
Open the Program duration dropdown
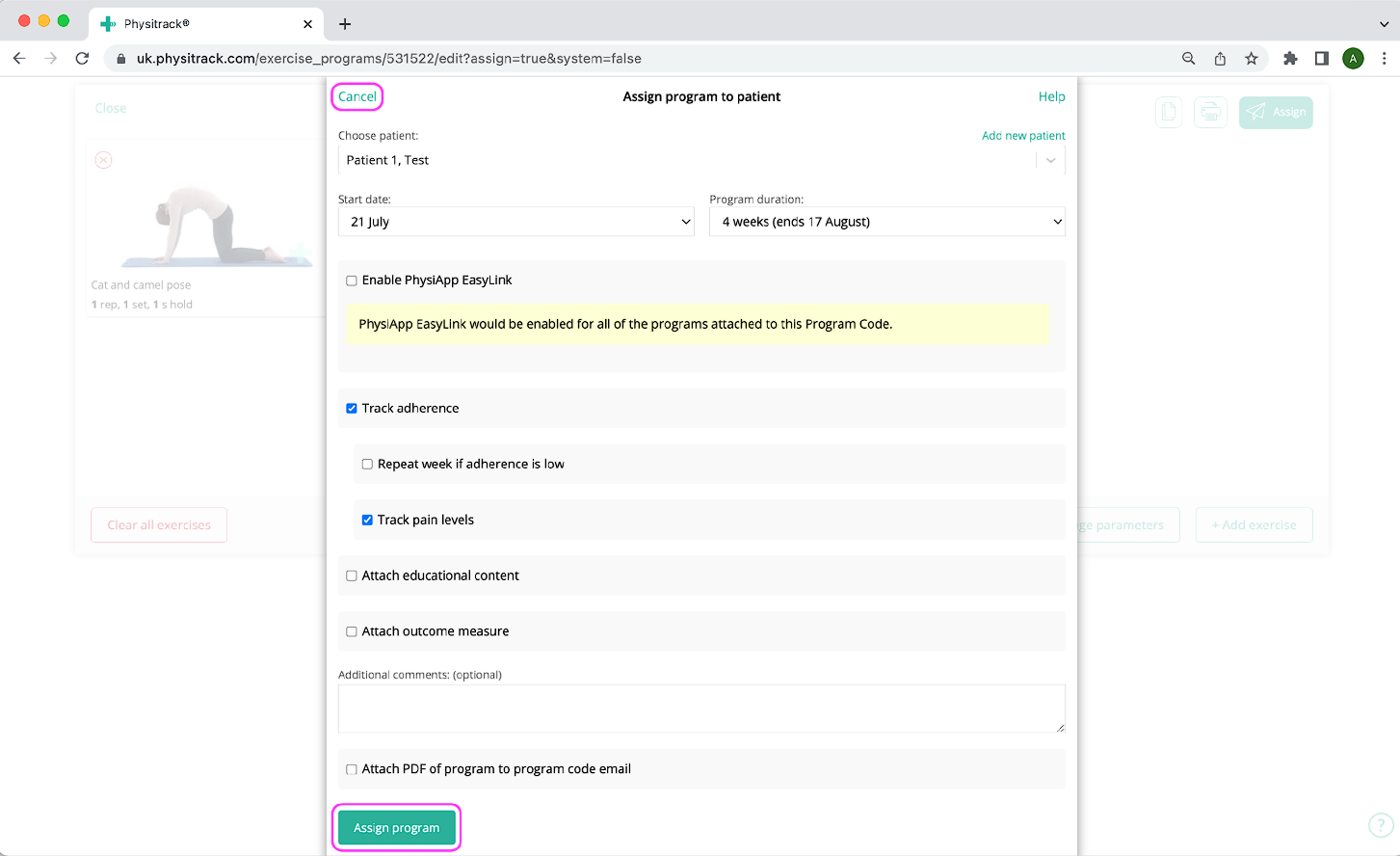(887, 222)
